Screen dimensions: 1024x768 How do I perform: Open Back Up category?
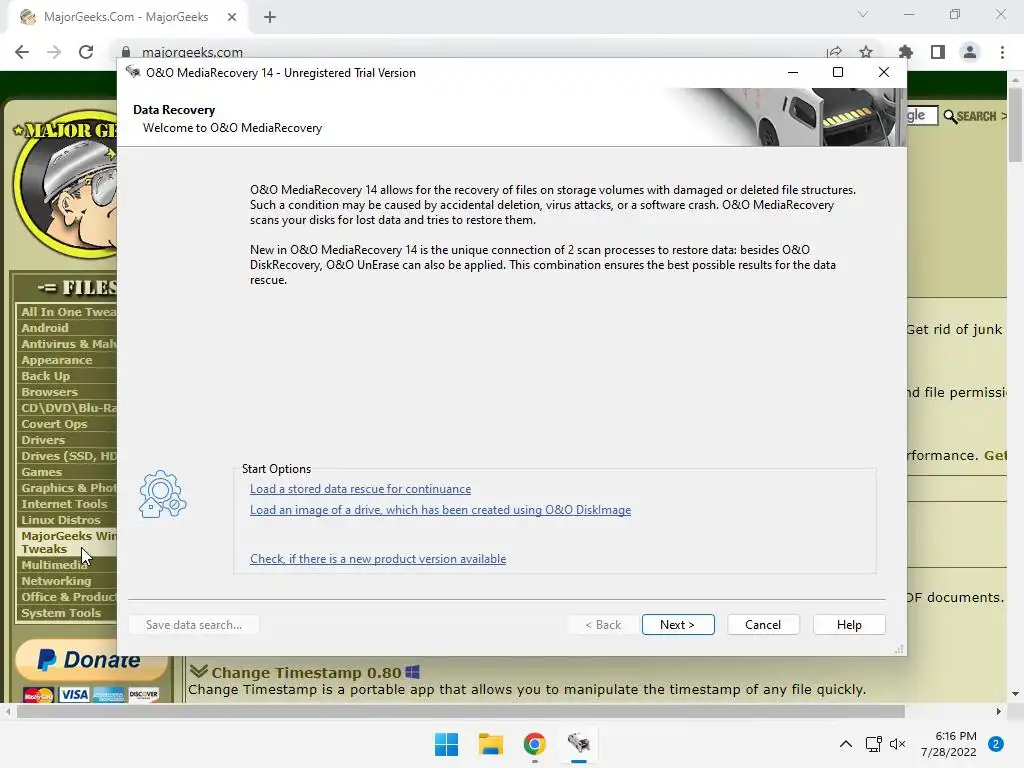click(46, 376)
